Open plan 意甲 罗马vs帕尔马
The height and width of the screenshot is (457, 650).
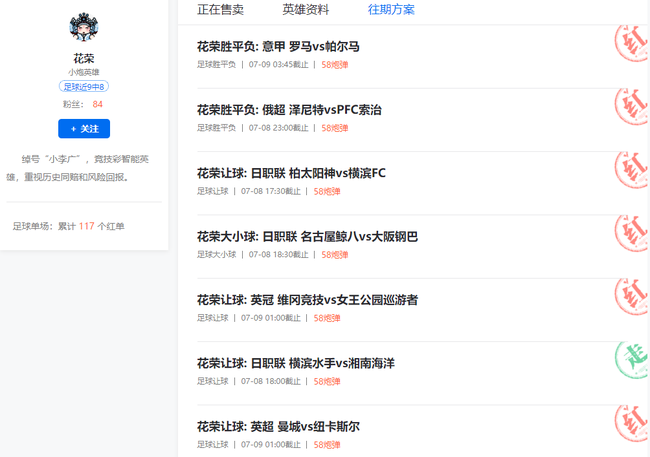278,46
